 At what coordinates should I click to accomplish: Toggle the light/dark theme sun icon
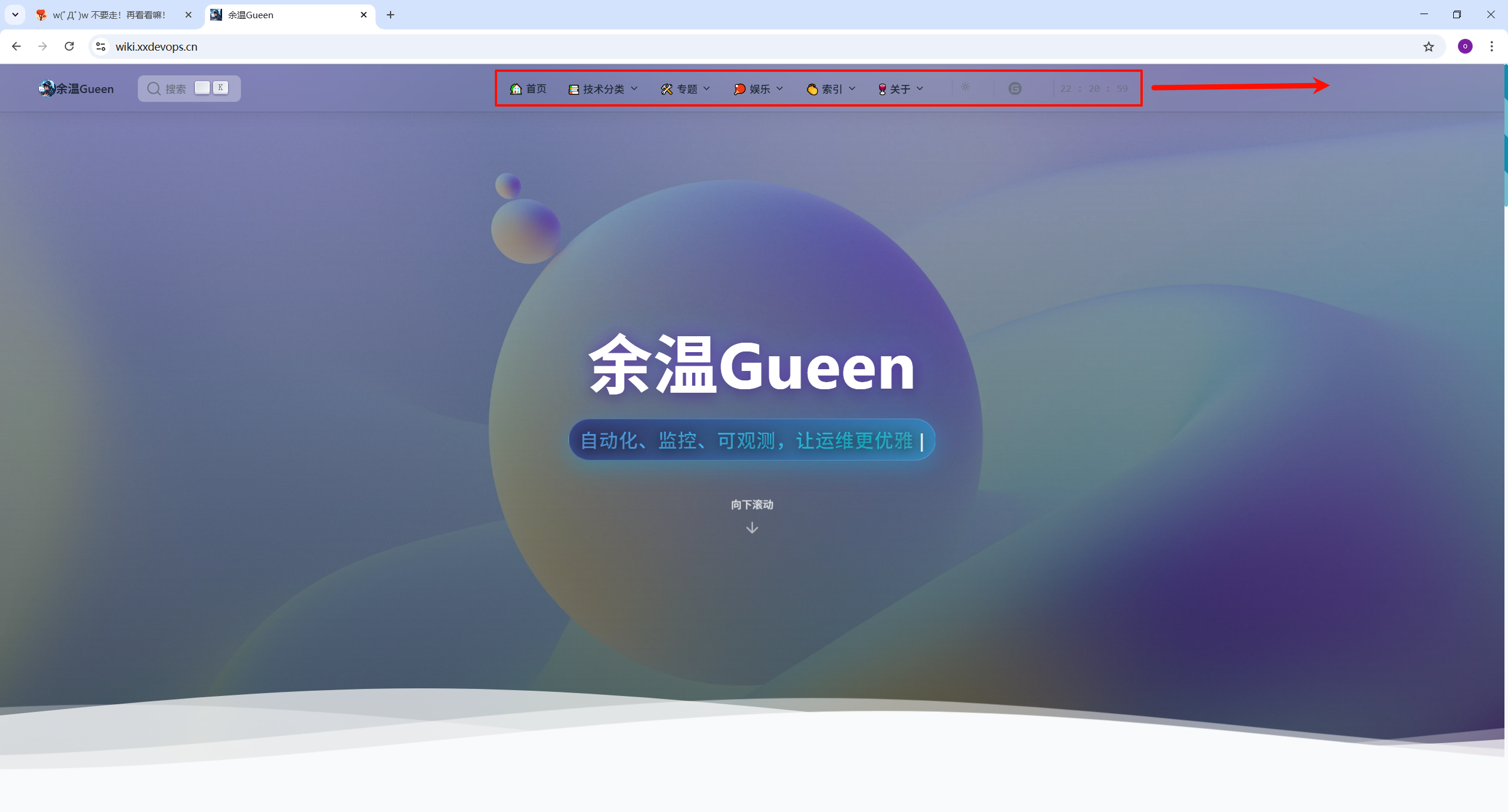point(965,88)
